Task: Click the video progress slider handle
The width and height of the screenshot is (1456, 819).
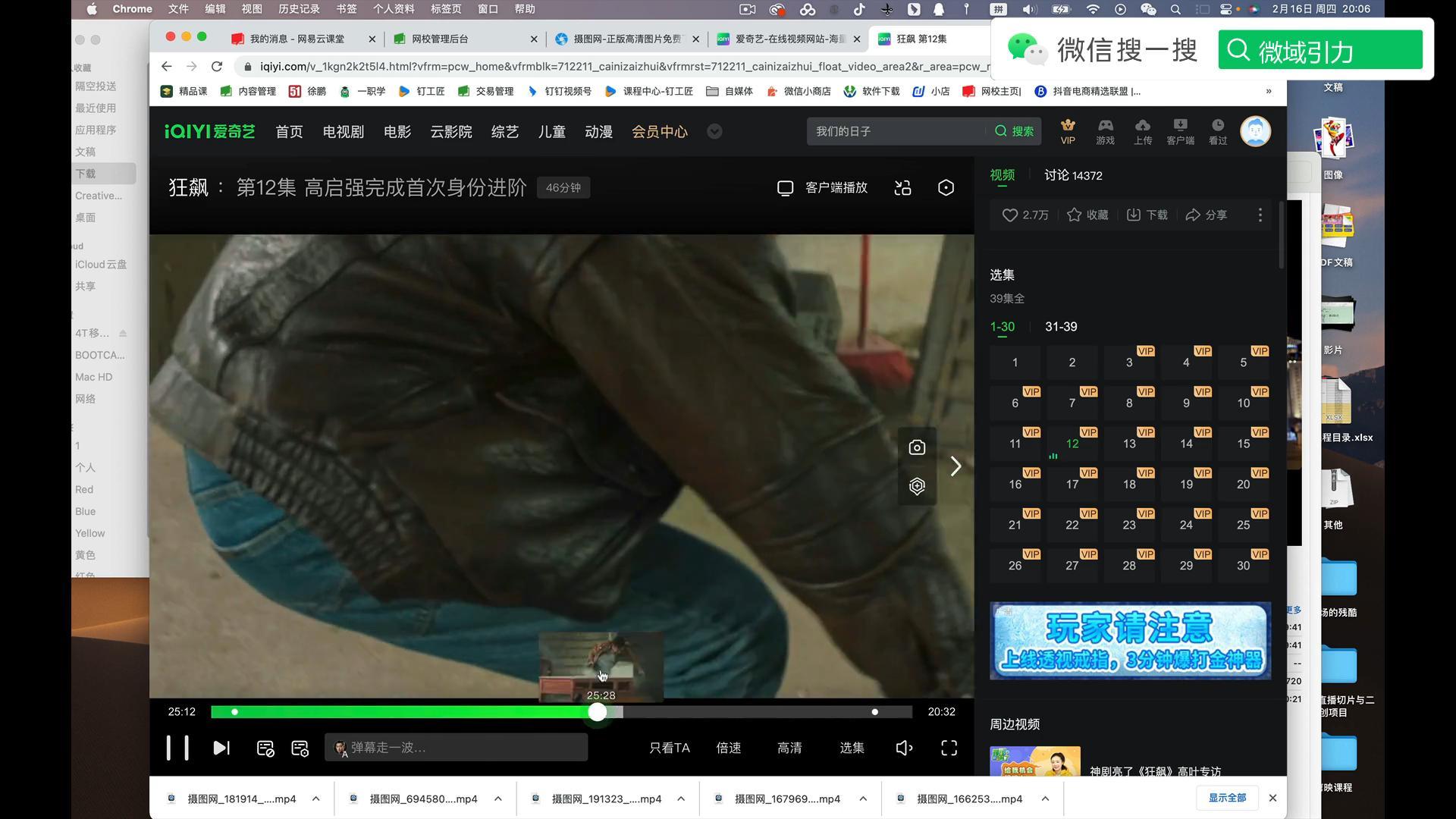Action: coord(598,711)
